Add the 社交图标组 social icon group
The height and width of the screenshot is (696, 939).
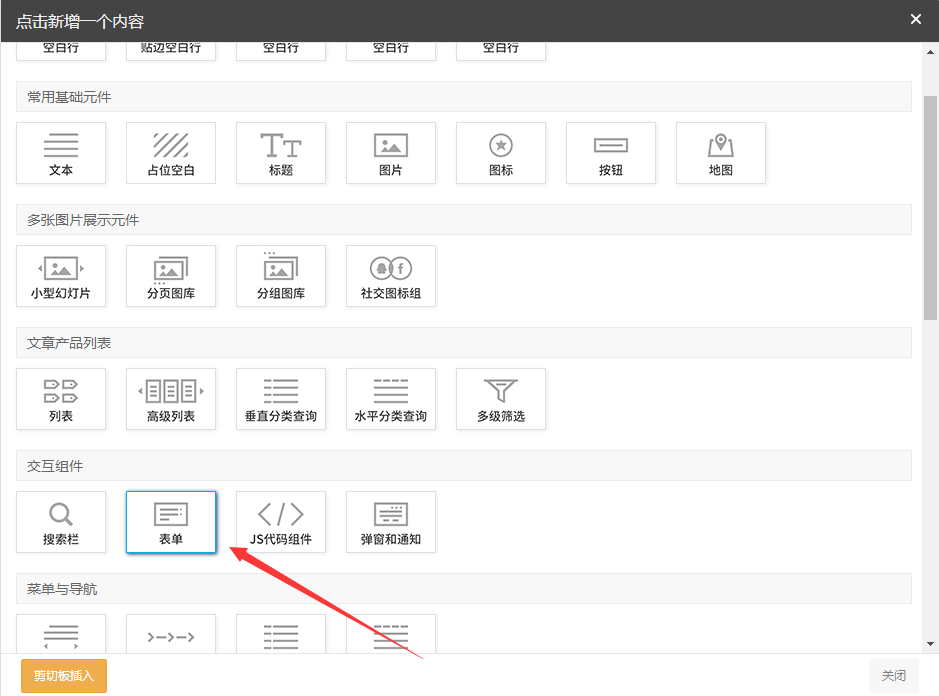(x=391, y=276)
